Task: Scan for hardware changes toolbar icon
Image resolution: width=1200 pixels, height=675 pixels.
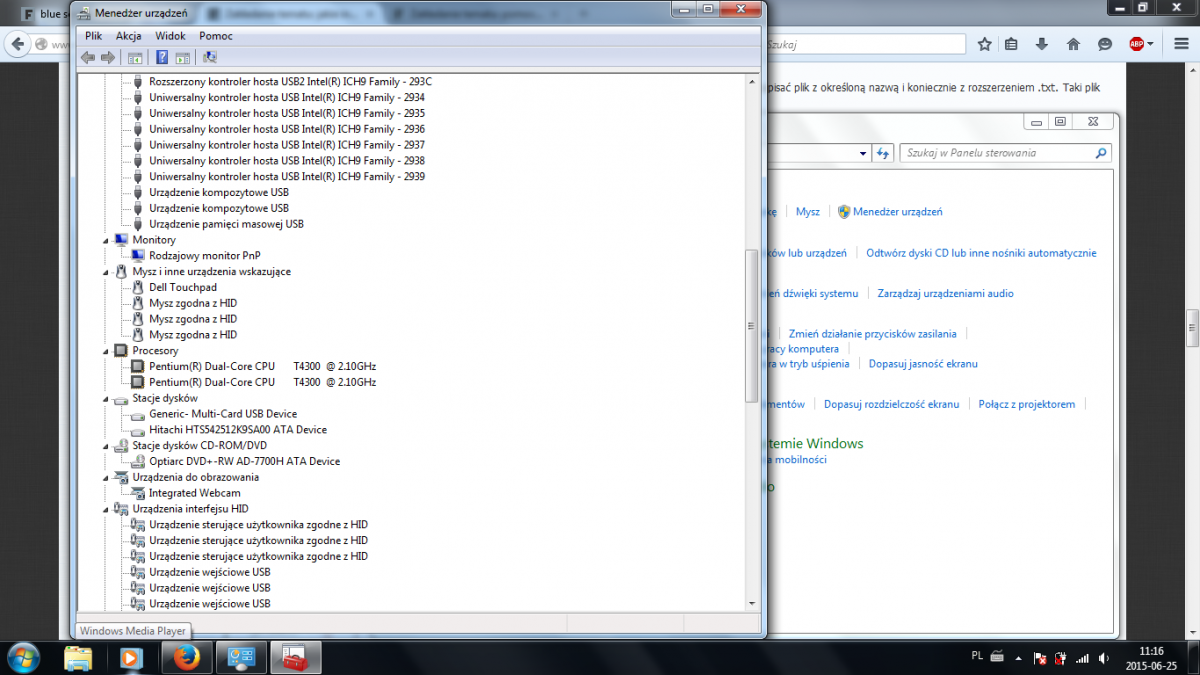Action: point(209,57)
